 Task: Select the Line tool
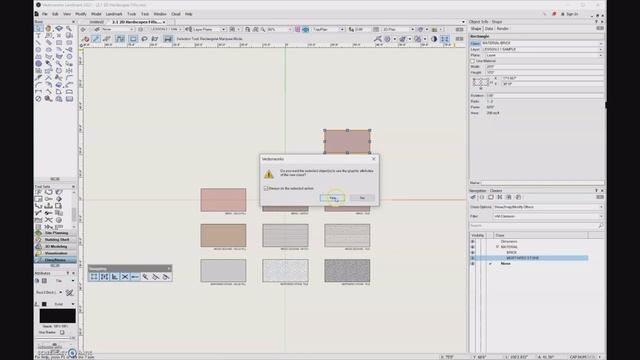(39, 42)
